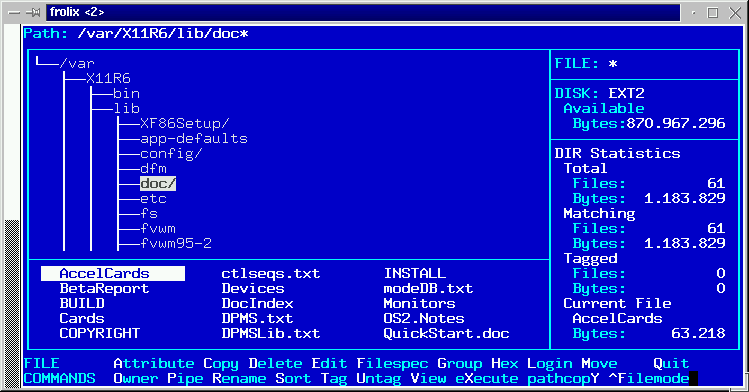This screenshot has height=392, width=749.
Task: Select the X11R6 directory
Action: 108,78
